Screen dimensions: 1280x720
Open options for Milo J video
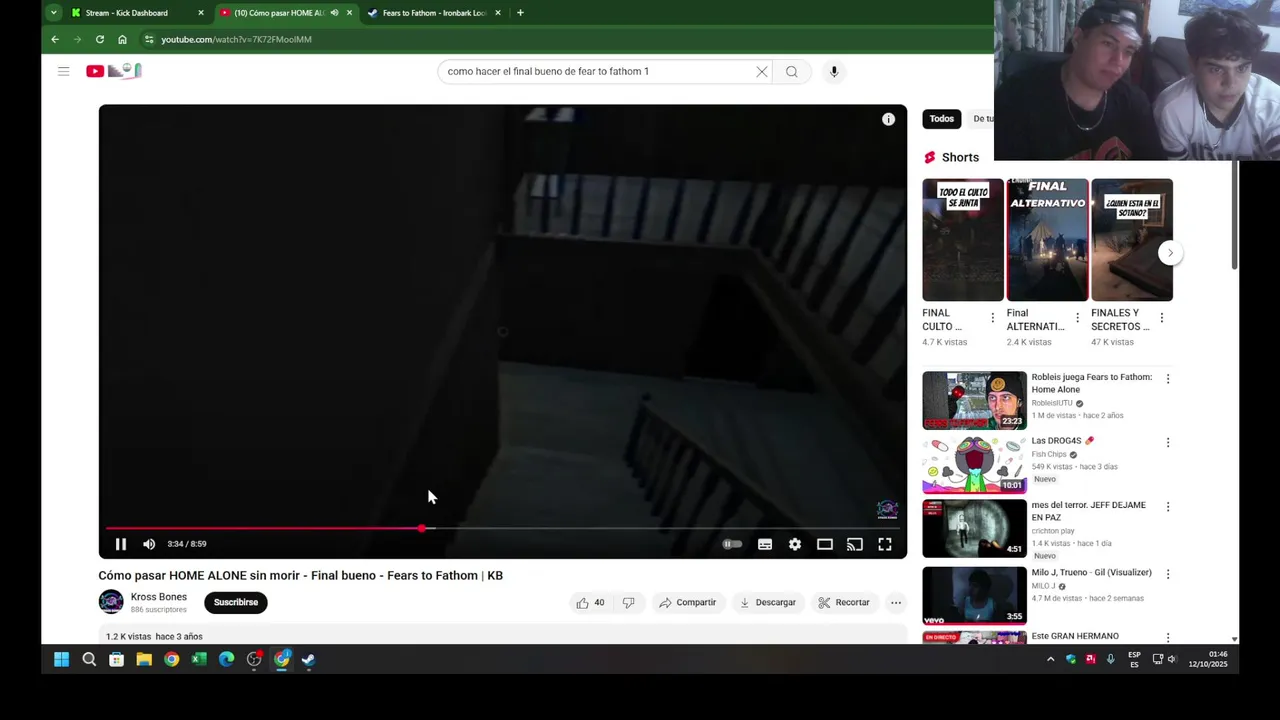[1167, 574]
